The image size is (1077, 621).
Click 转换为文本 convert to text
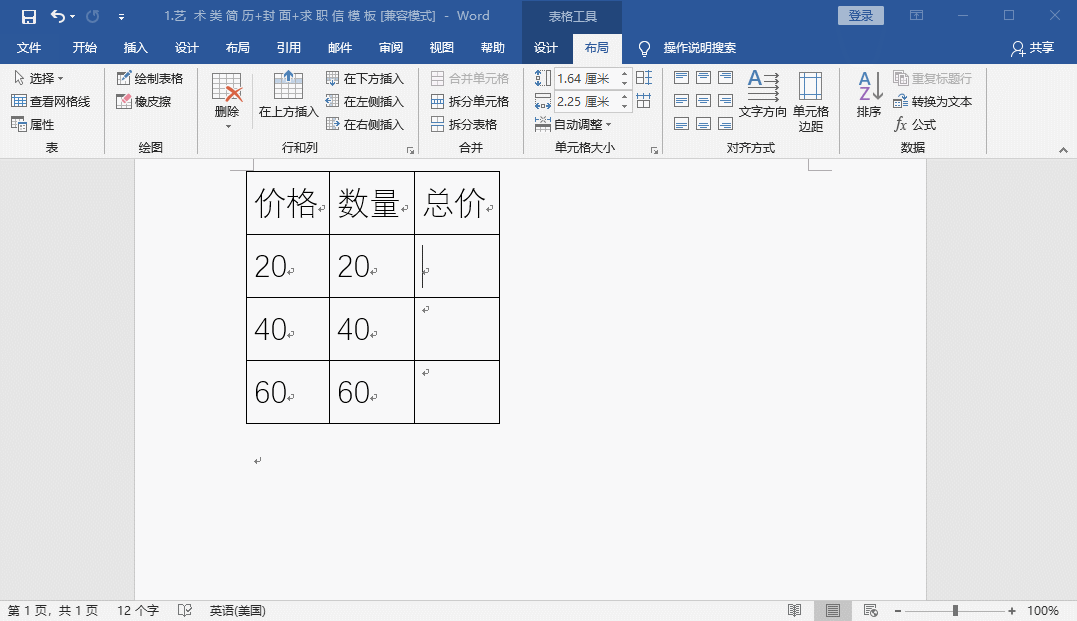pos(933,101)
